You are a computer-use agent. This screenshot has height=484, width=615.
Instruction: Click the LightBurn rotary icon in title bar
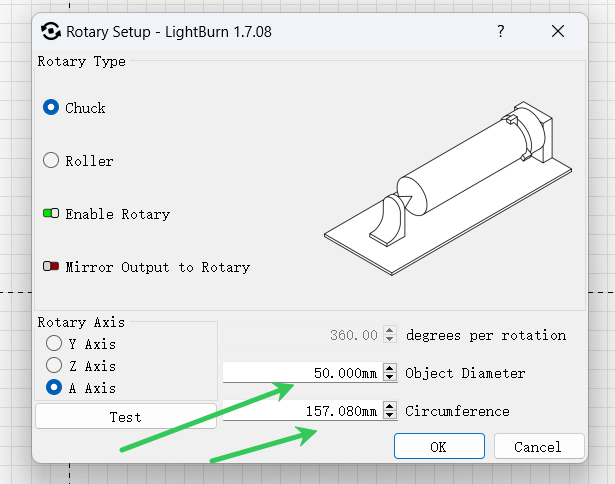click(51, 31)
